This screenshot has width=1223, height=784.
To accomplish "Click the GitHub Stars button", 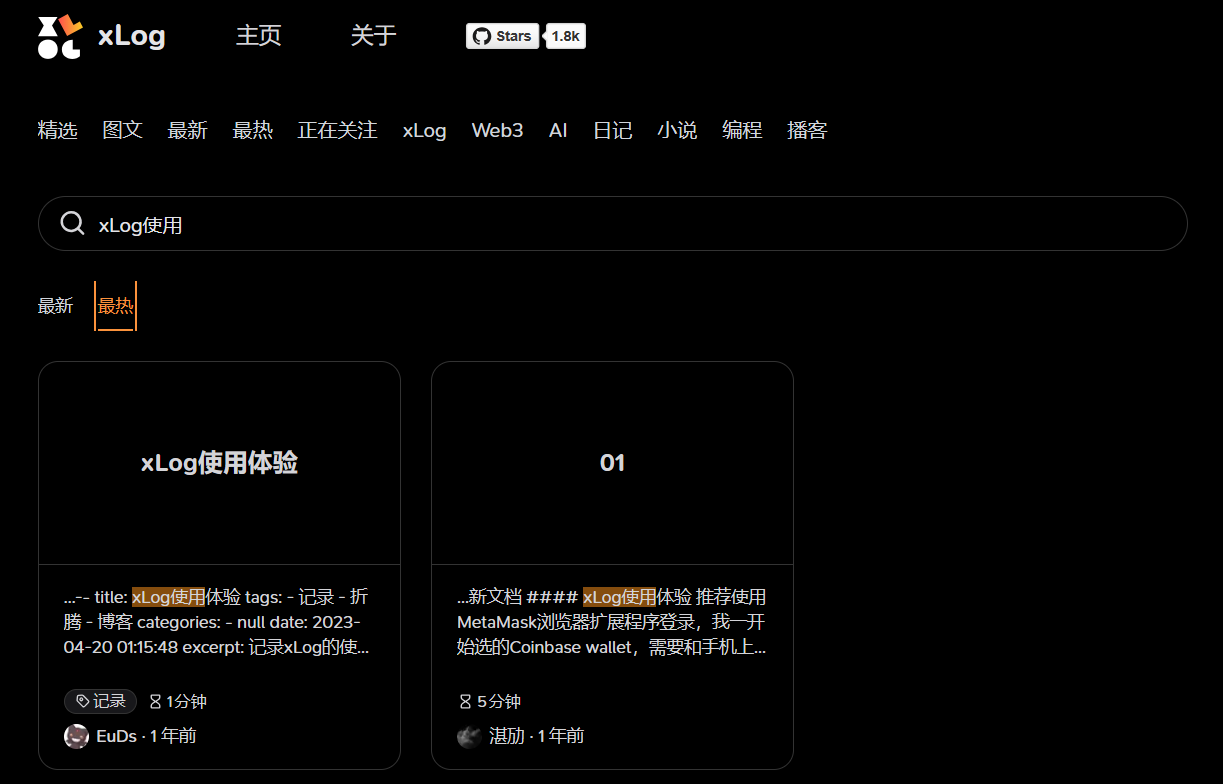I will pyautogui.click(x=503, y=36).
